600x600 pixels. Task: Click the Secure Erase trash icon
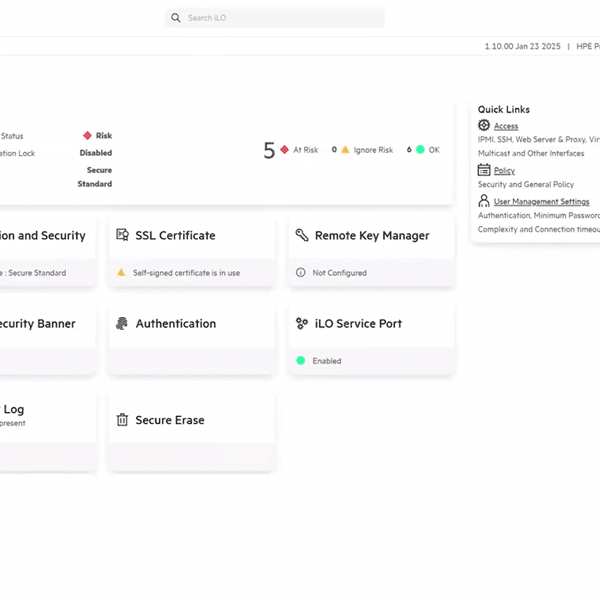click(x=122, y=420)
